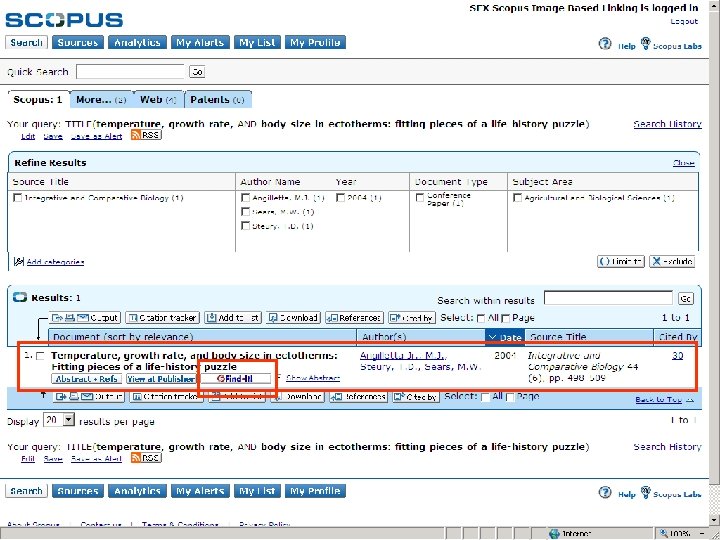Open the Sources tab in top navigation
720x540 pixels.
(x=78, y=42)
